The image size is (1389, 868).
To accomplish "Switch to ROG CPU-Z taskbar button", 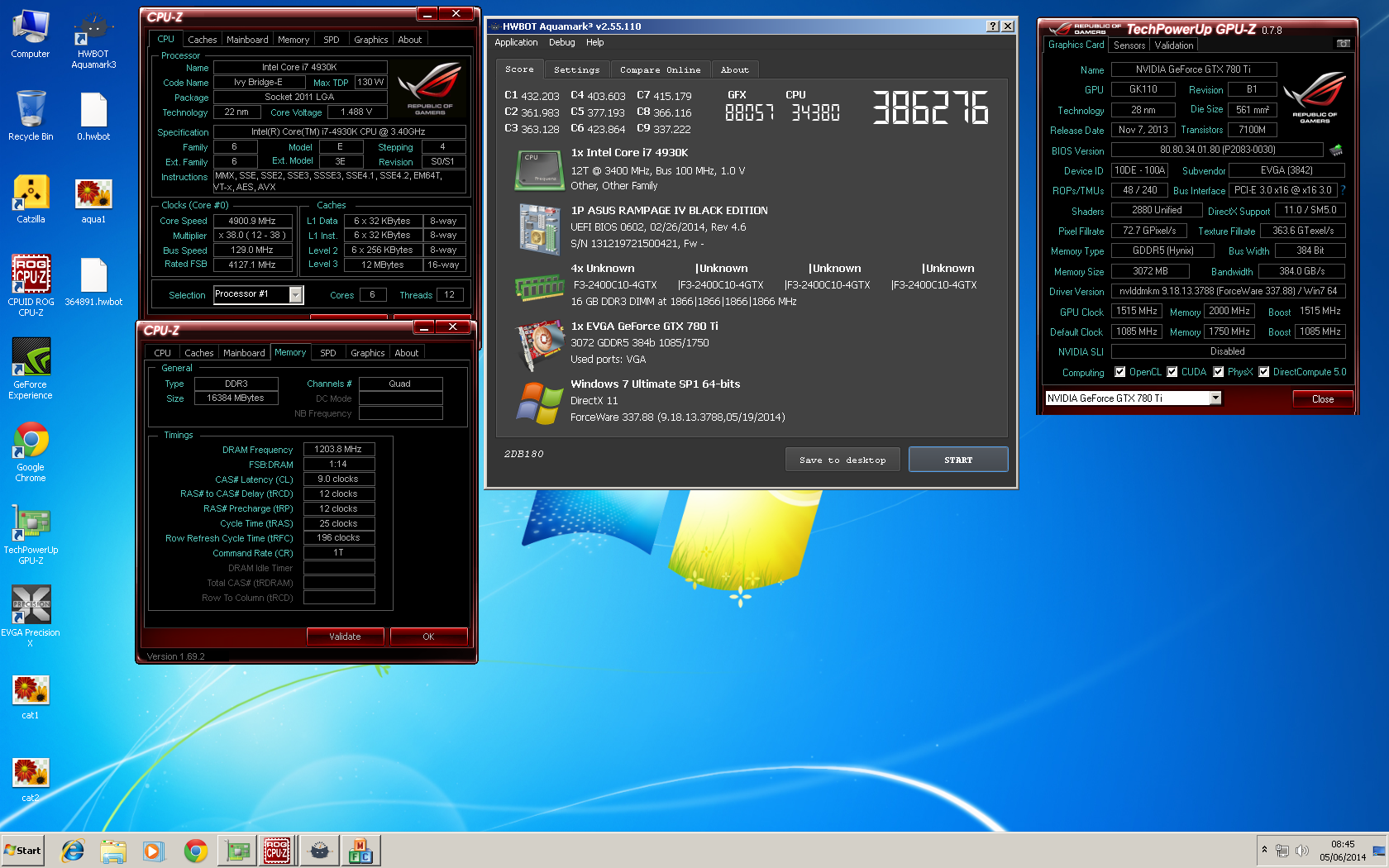I will (x=277, y=851).
